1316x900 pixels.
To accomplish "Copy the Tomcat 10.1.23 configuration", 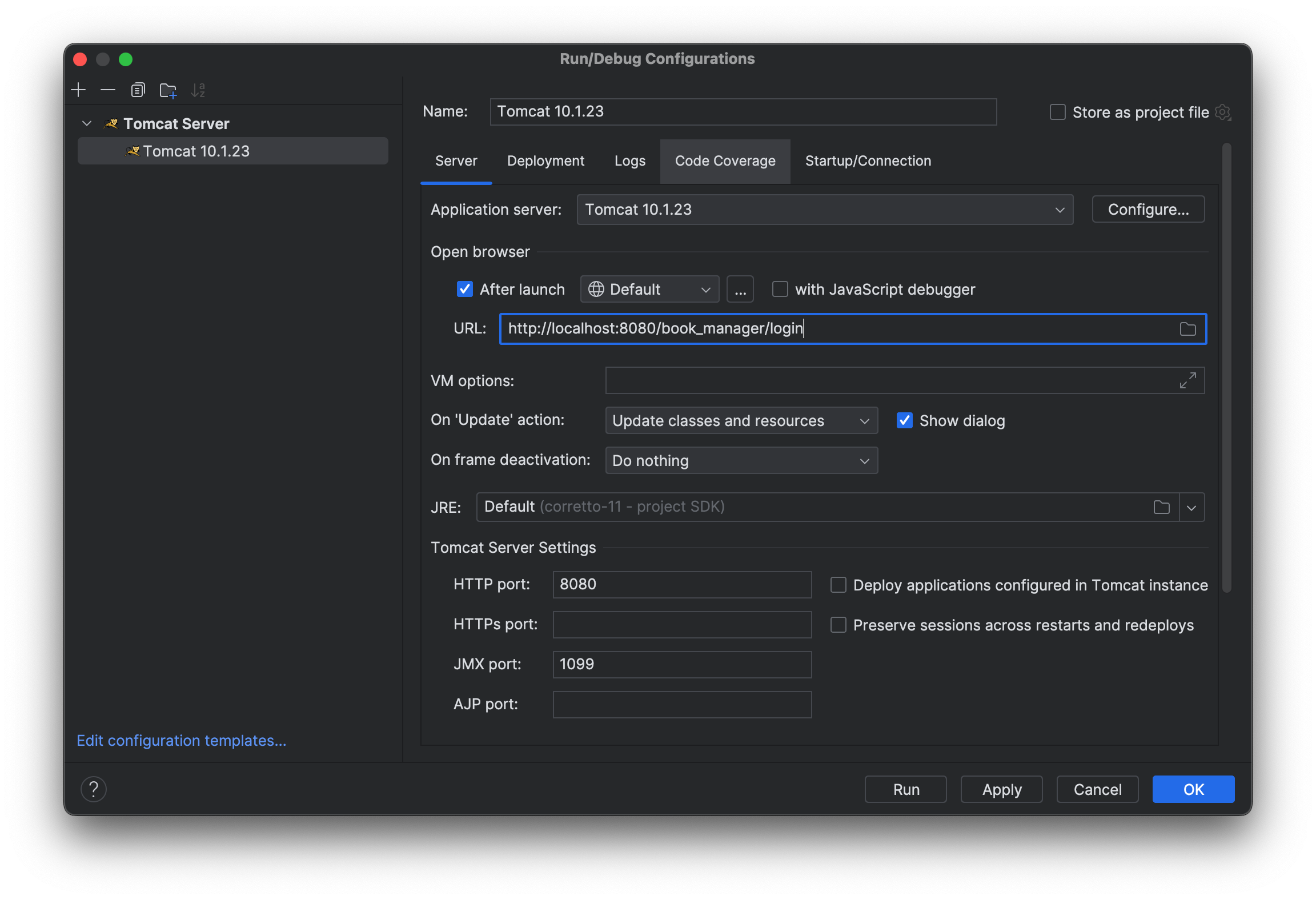I will click(x=138, y=90).
